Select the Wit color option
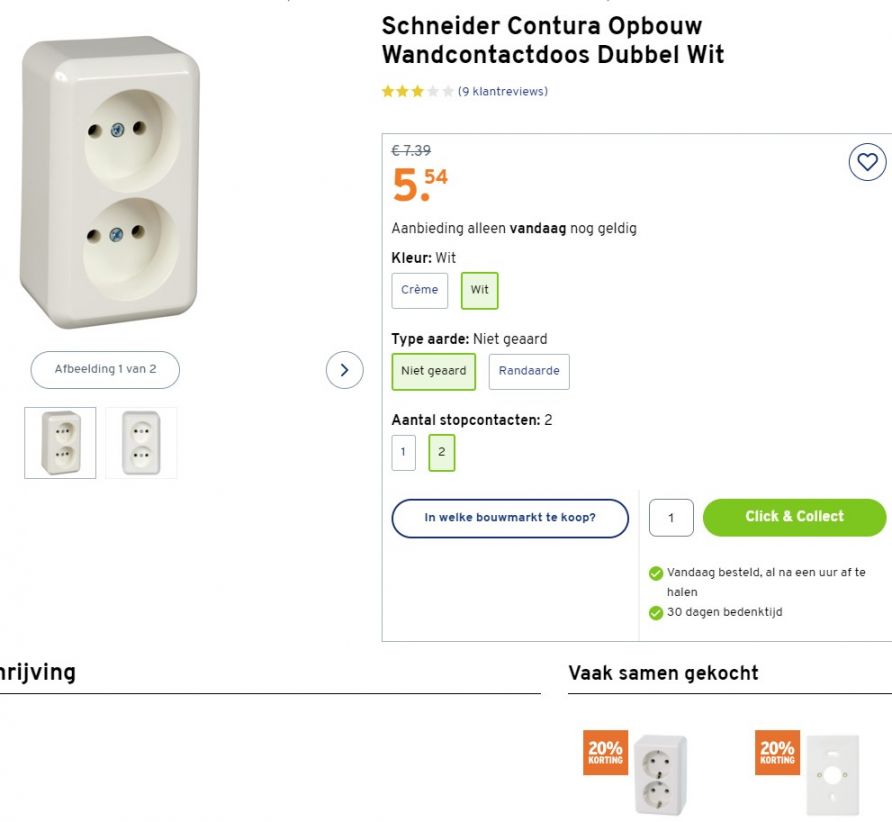This screenshot has height=822, width=892. 480,290
